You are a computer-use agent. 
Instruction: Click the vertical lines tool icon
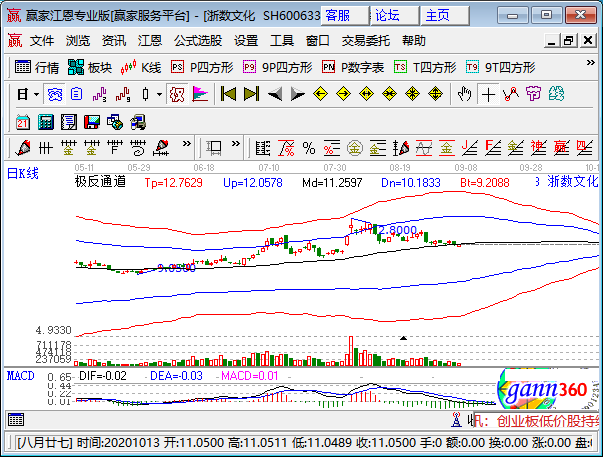pos(46,148)
